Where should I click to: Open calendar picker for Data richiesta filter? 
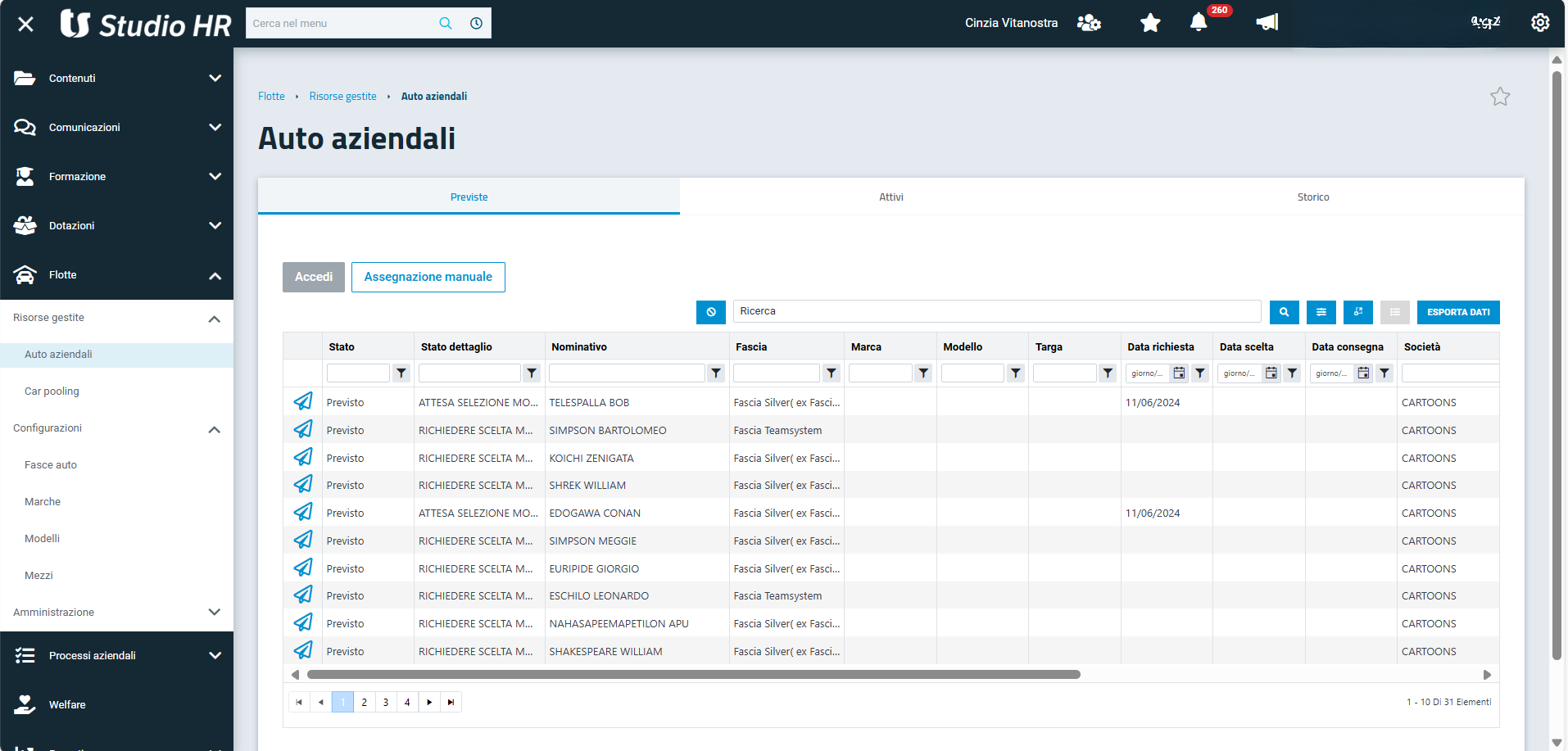point(1179,373)
